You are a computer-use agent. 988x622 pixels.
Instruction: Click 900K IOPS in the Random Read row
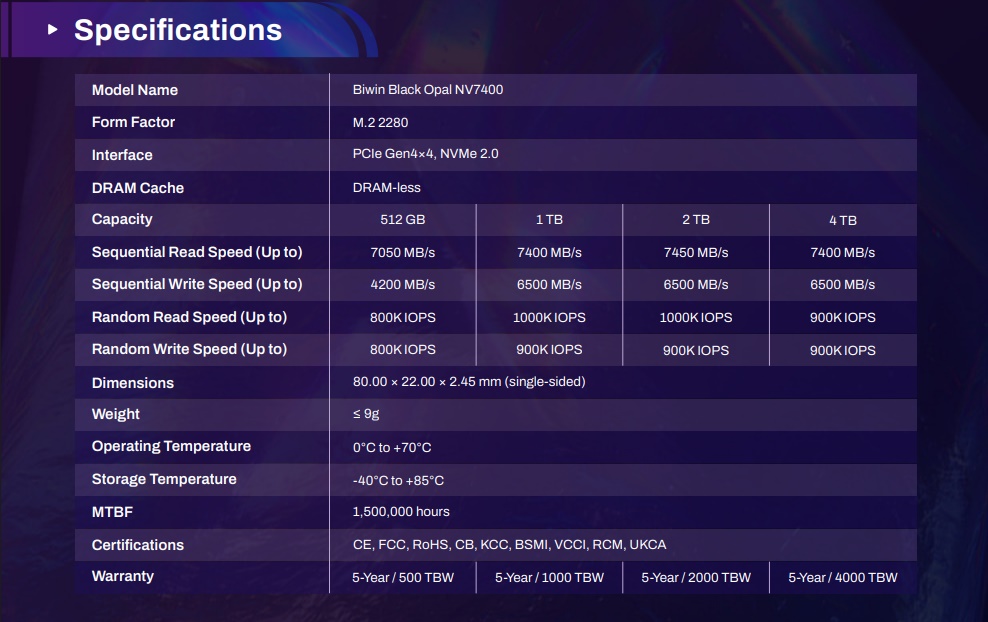click(x=843, y=317)
